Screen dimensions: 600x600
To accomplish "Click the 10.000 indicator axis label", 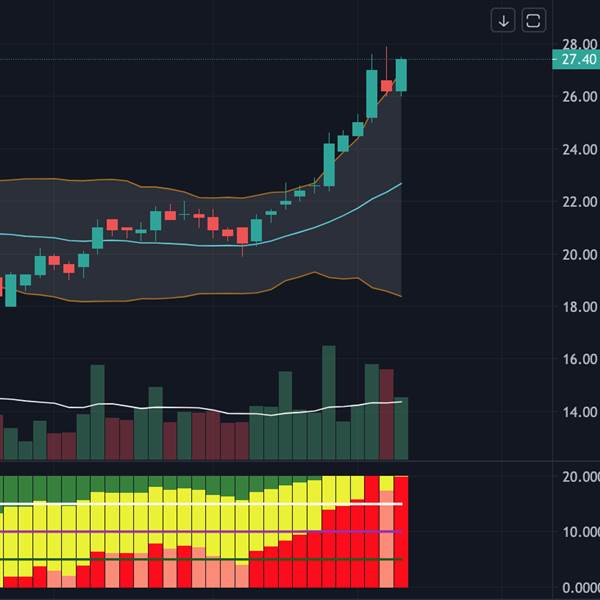I will (580, 532).
